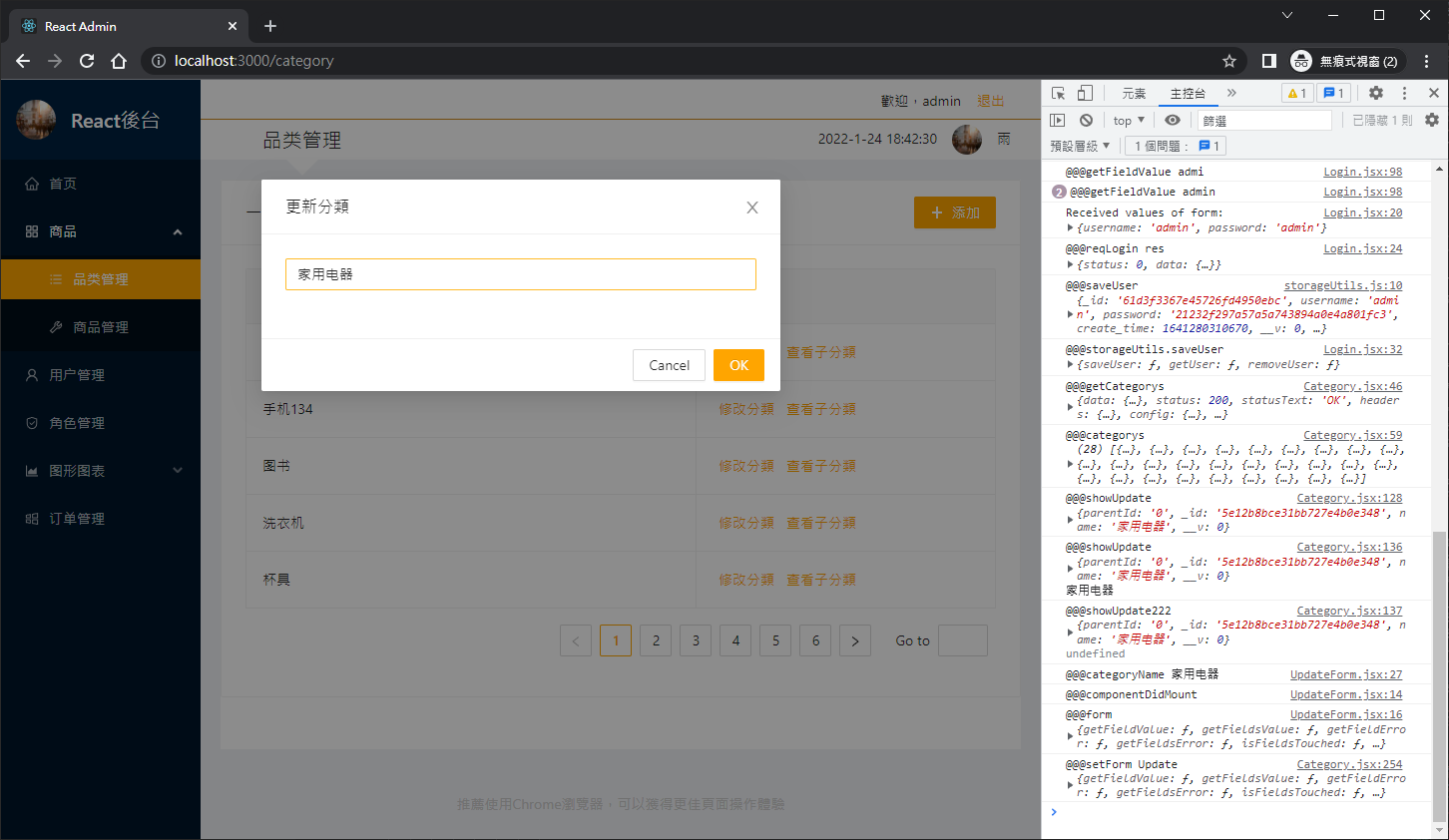Open Category.jsx:46 source link
The width and height of the screenshot is (1449, 840).
1352,386
